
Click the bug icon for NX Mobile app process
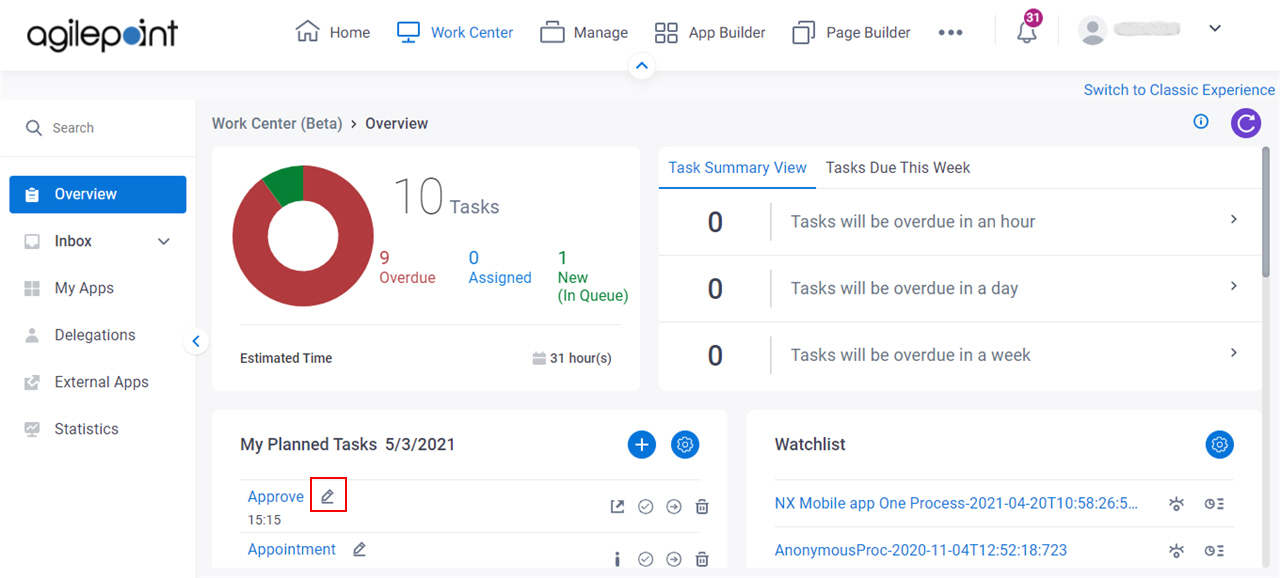[x=1177, y=504]
